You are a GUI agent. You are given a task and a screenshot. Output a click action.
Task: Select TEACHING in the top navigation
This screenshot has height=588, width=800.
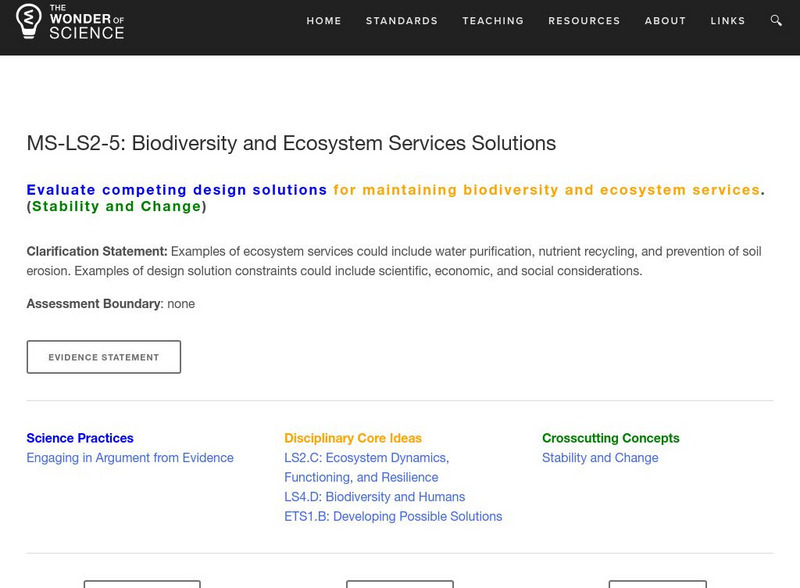(x=491, y=20)
